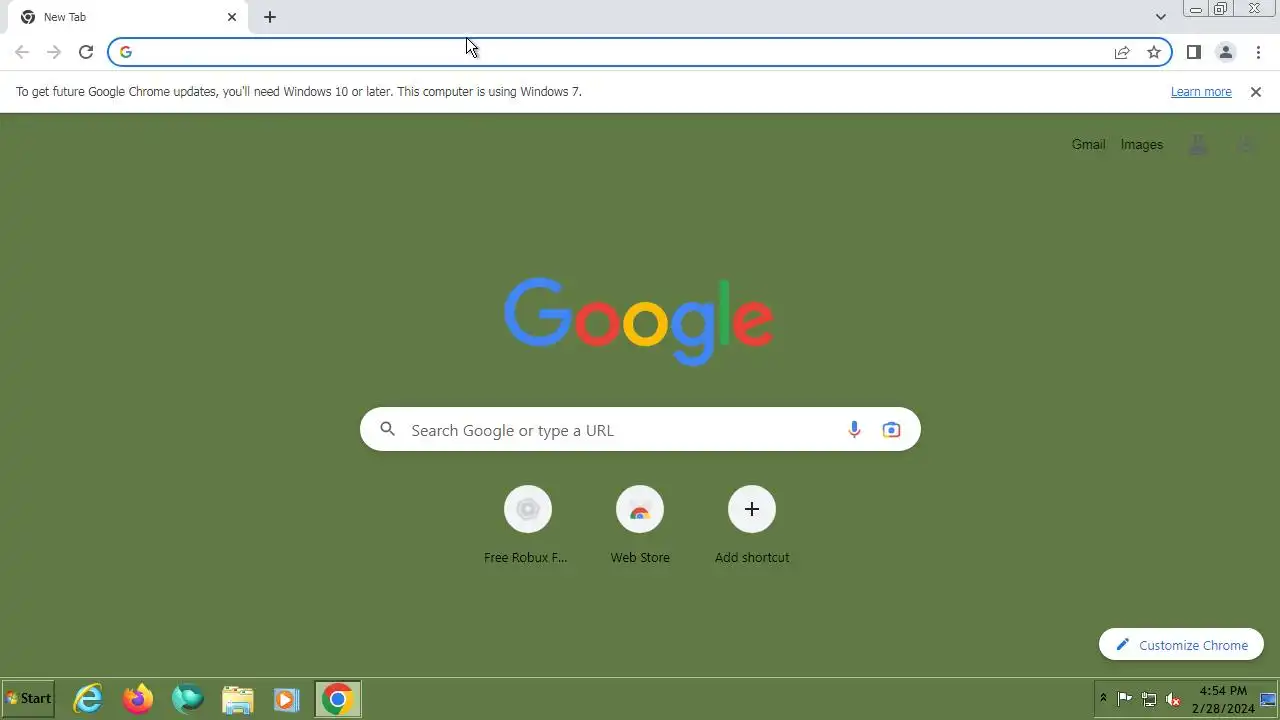Screen dimensions: 1280x720
Task: Open the network tray icon
Action: [1149, 699]
